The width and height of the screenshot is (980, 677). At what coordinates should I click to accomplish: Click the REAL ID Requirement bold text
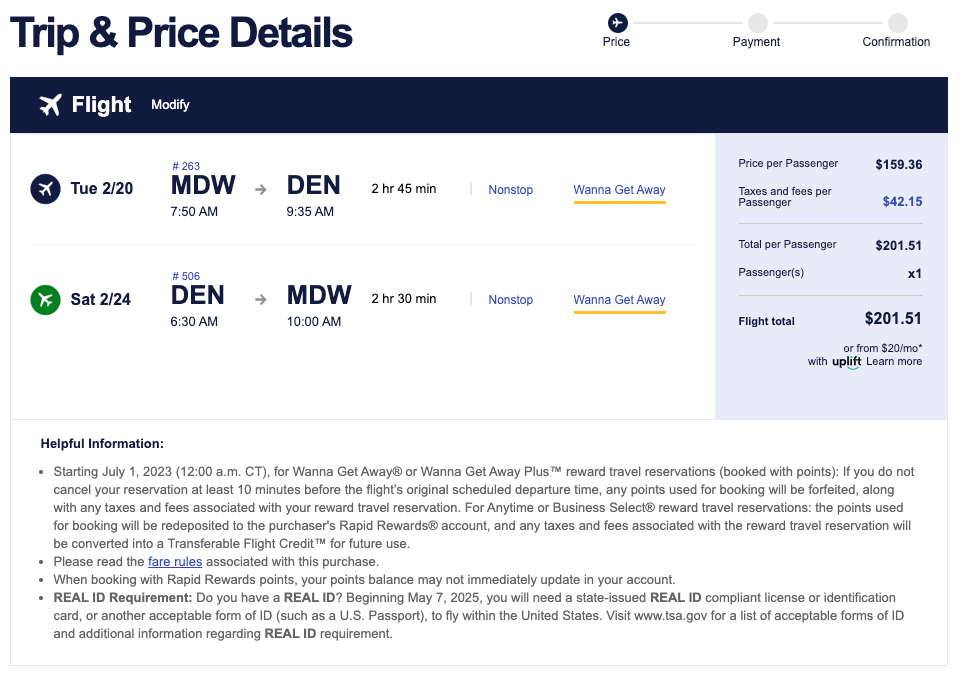(x=122, y=598)
